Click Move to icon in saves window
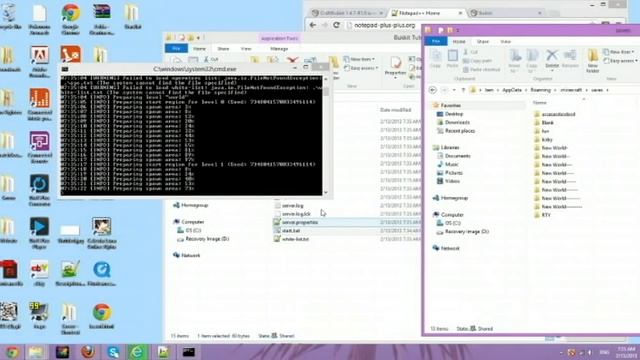Image resolution: width=640 pixels, height=360 pixels. coord(515,56)
